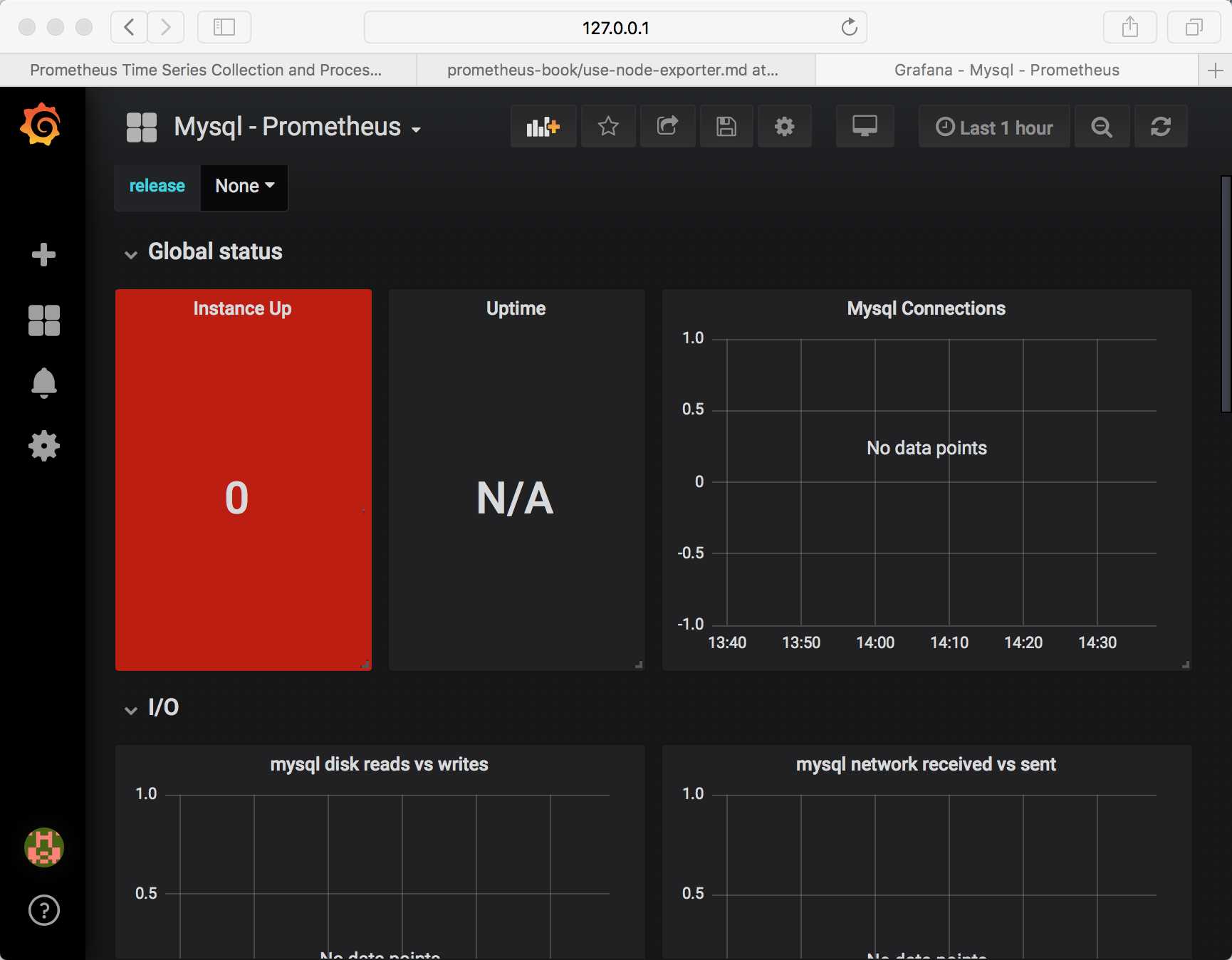The height and width of the screenshot is (960, 1232).
Task: Go back with Safari back arrow
Action: pyautogui.click(x=129, y=27)
